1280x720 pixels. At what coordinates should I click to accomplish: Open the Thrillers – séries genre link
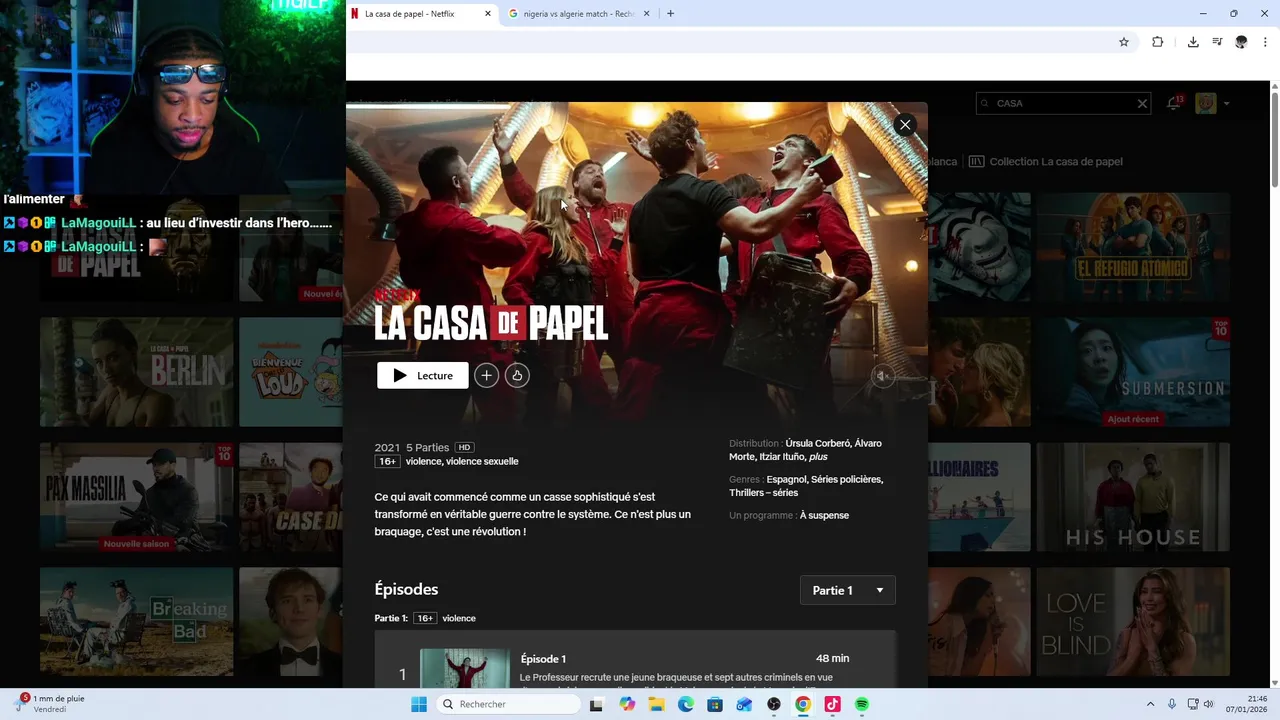click(x=763, y=493)
